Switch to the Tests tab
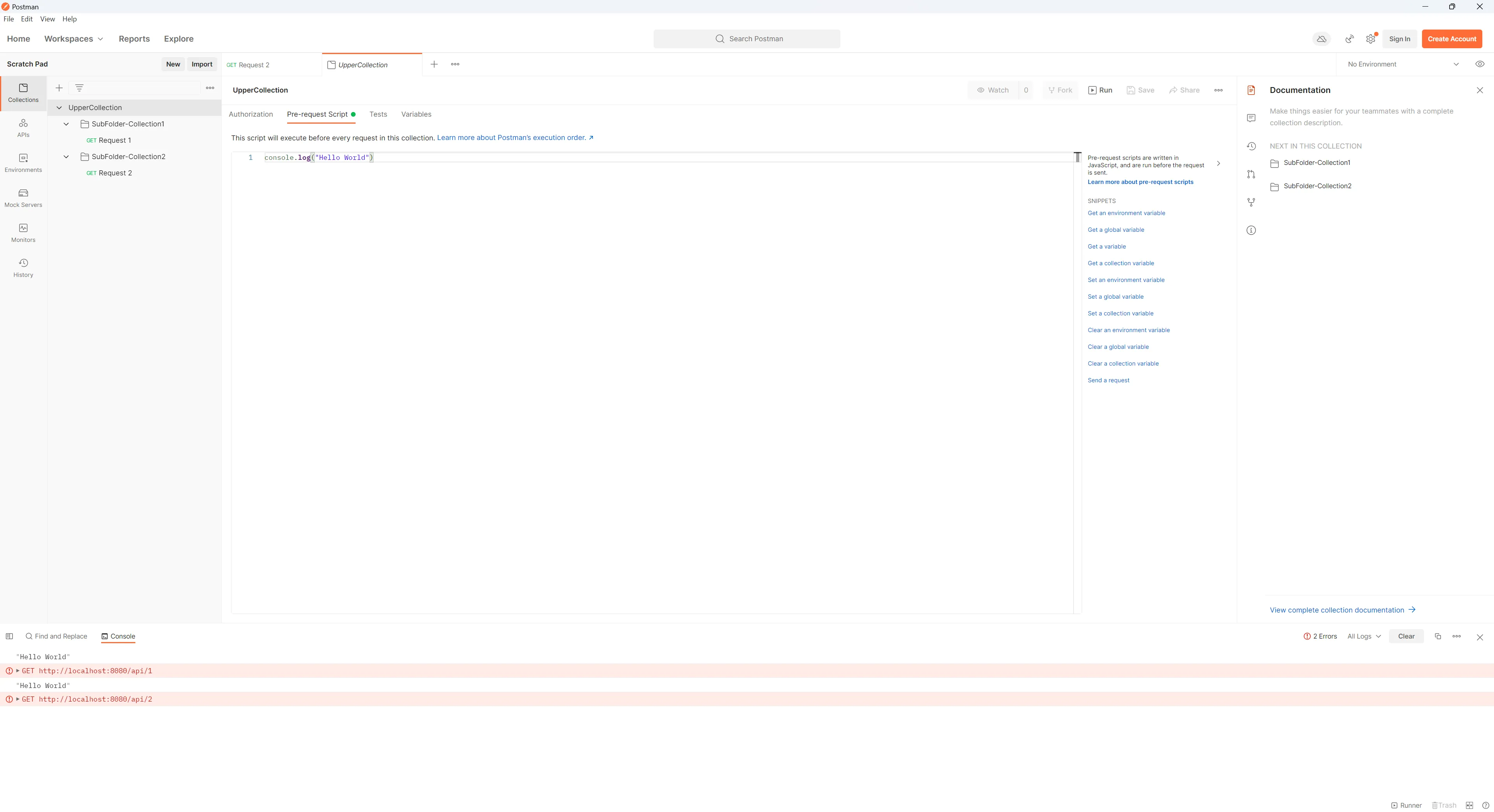The width and height of the screenshot is (1494, 812). (x=378, y=114)
